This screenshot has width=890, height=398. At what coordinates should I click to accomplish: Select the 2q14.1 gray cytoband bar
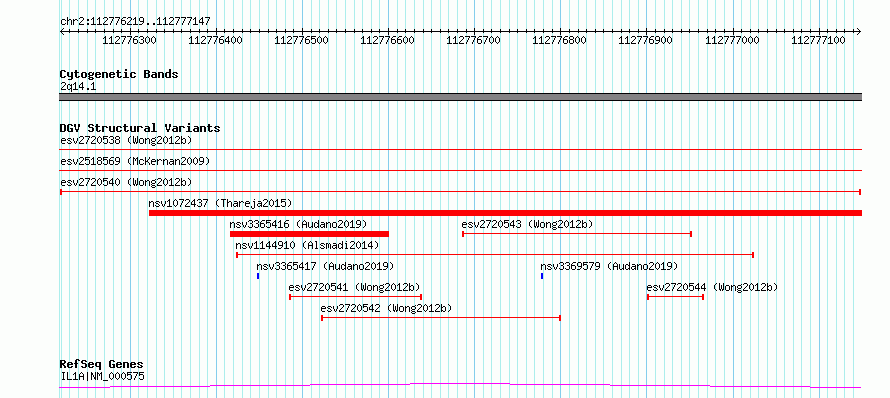(x=460, y=97)
